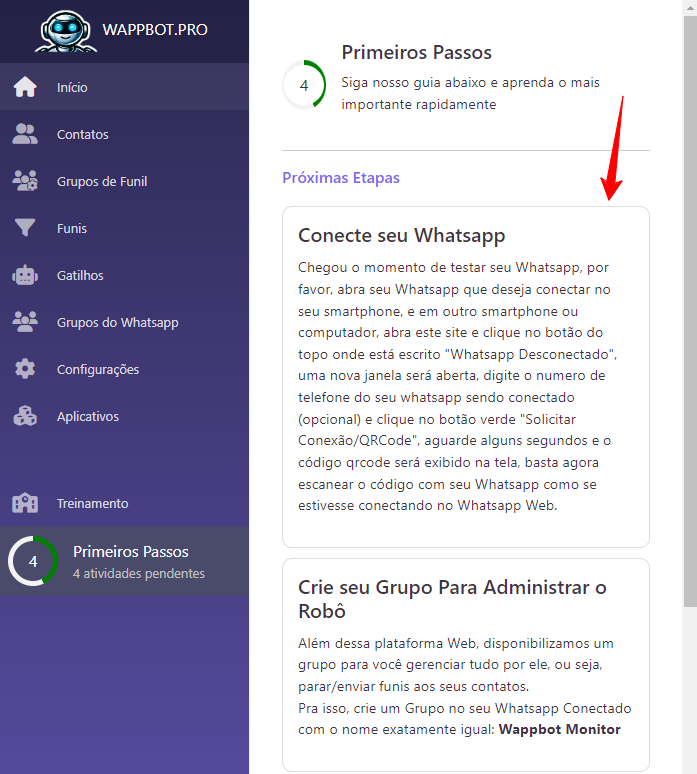Click the Aplicativos cubes icon
The width and height of the screenshot is (697, 774).
click(25, 416)
